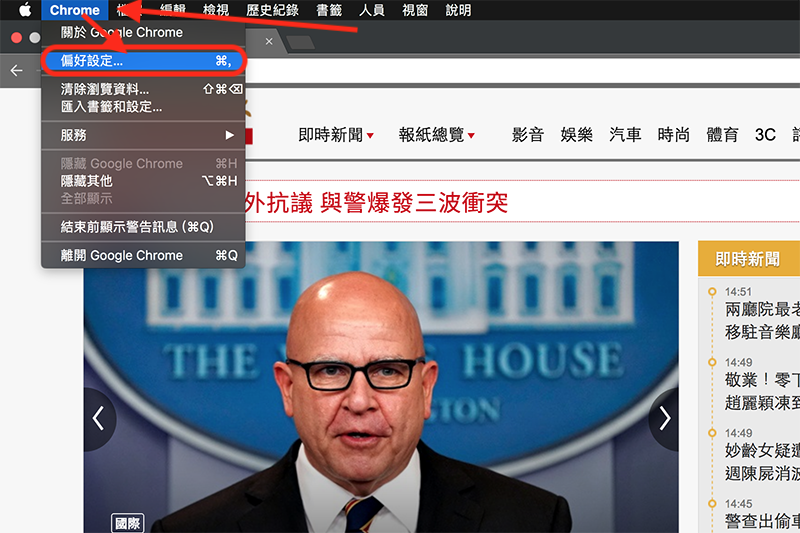Select 偏好設定... from Chrome menu
Image resolution: width=800 pixels, height=533 pixels.
click(142, 61)
